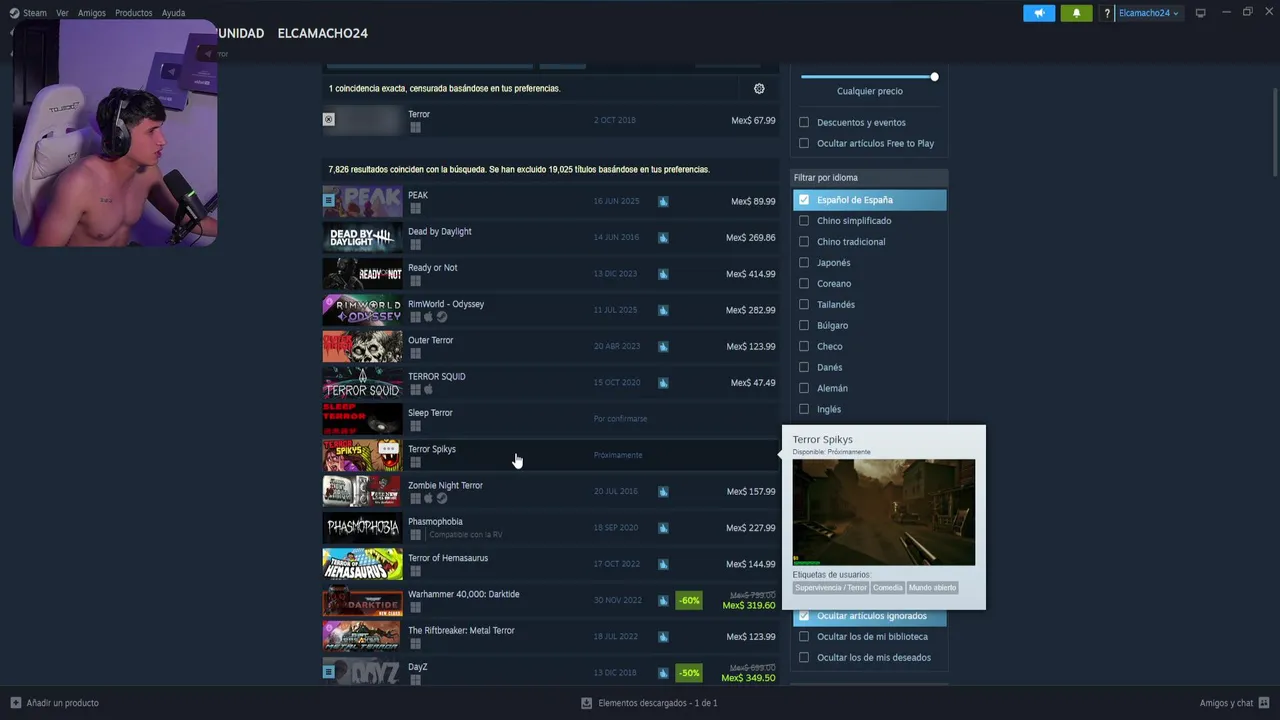This screenshot has height=720, width=1280.
Task: Check Inglés language filter
Action: click(x=804, y=409)
